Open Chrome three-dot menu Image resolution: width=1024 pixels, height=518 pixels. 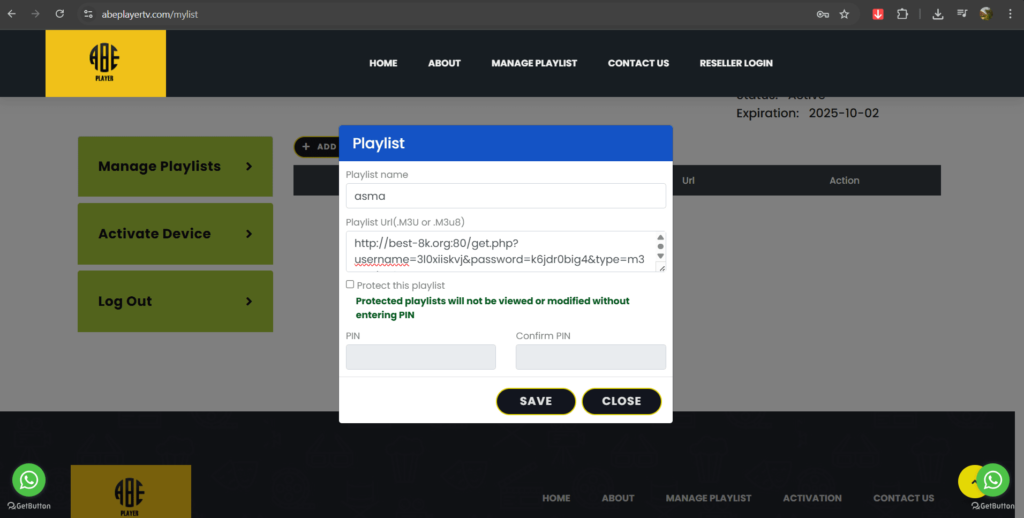(1010, 14)
